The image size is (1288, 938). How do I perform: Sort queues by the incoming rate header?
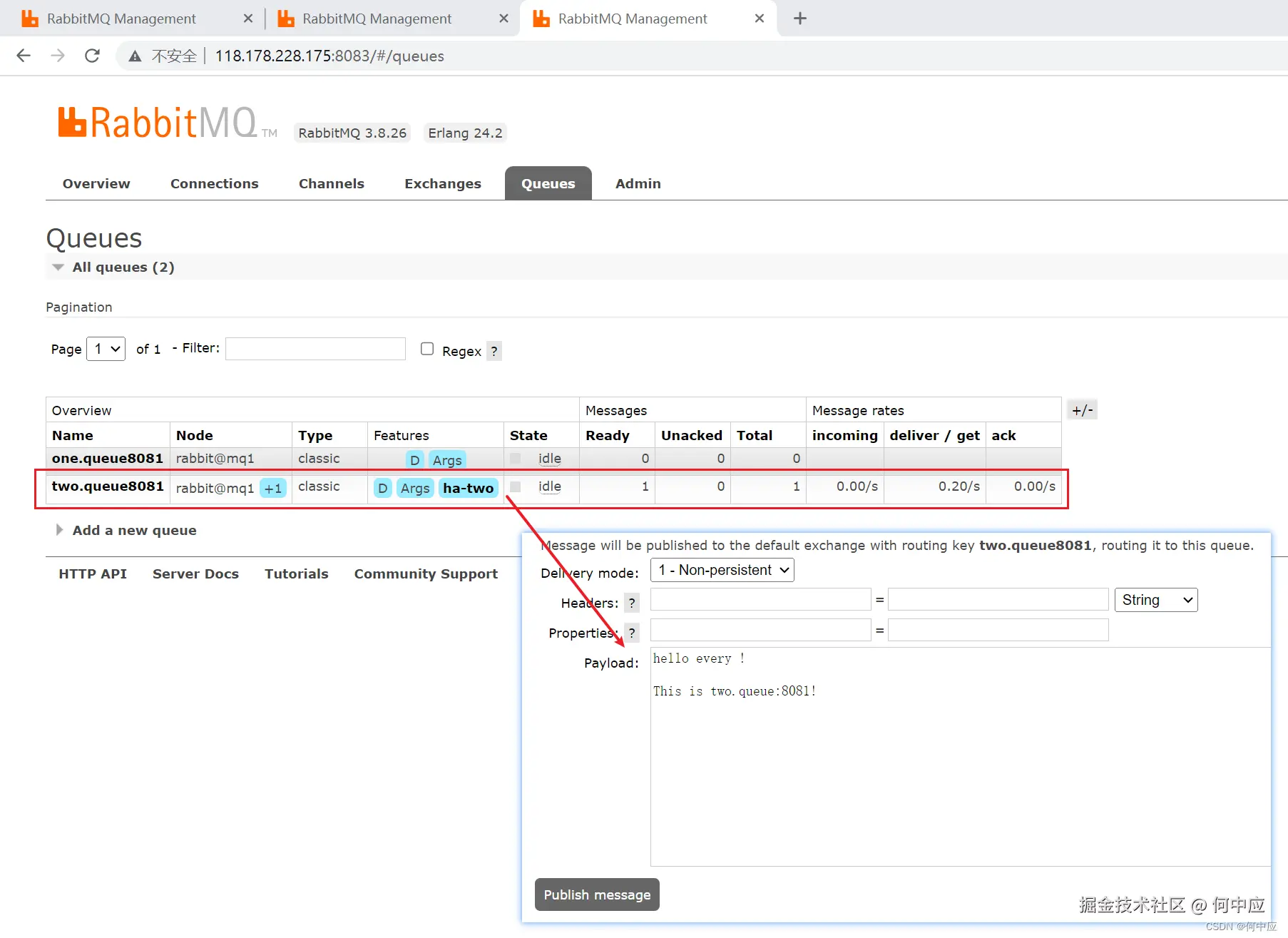[x=845, y=435]
